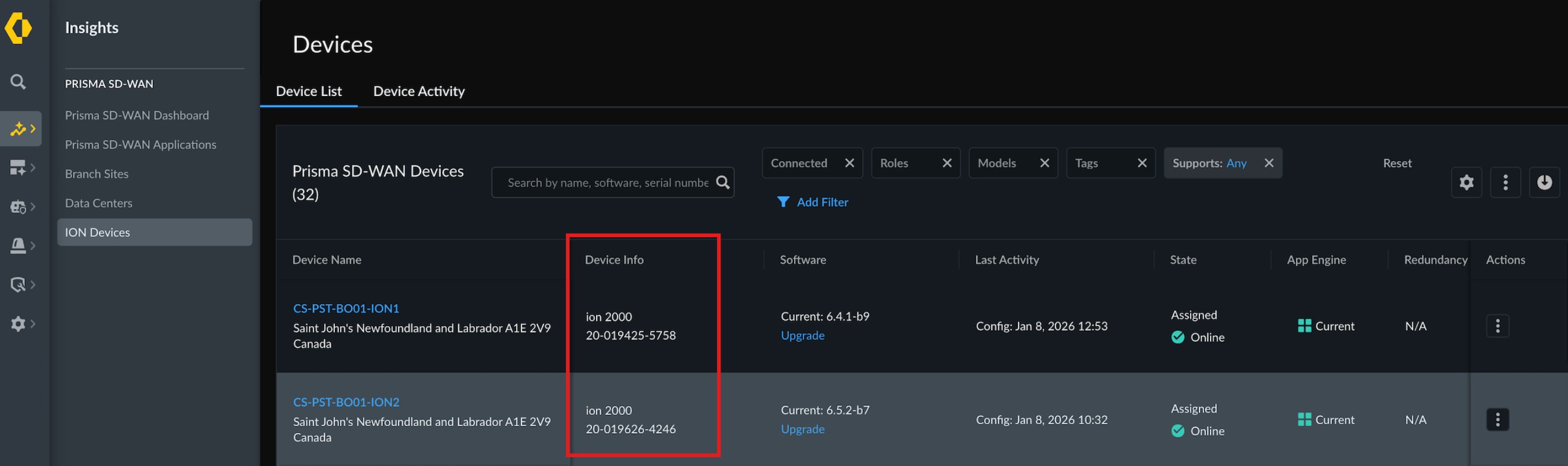This screenshot has width=1568, height=466.
Task: Open actions menu for CS-PST-BO01-ION1 row
Action: [x=1497, y=326]
